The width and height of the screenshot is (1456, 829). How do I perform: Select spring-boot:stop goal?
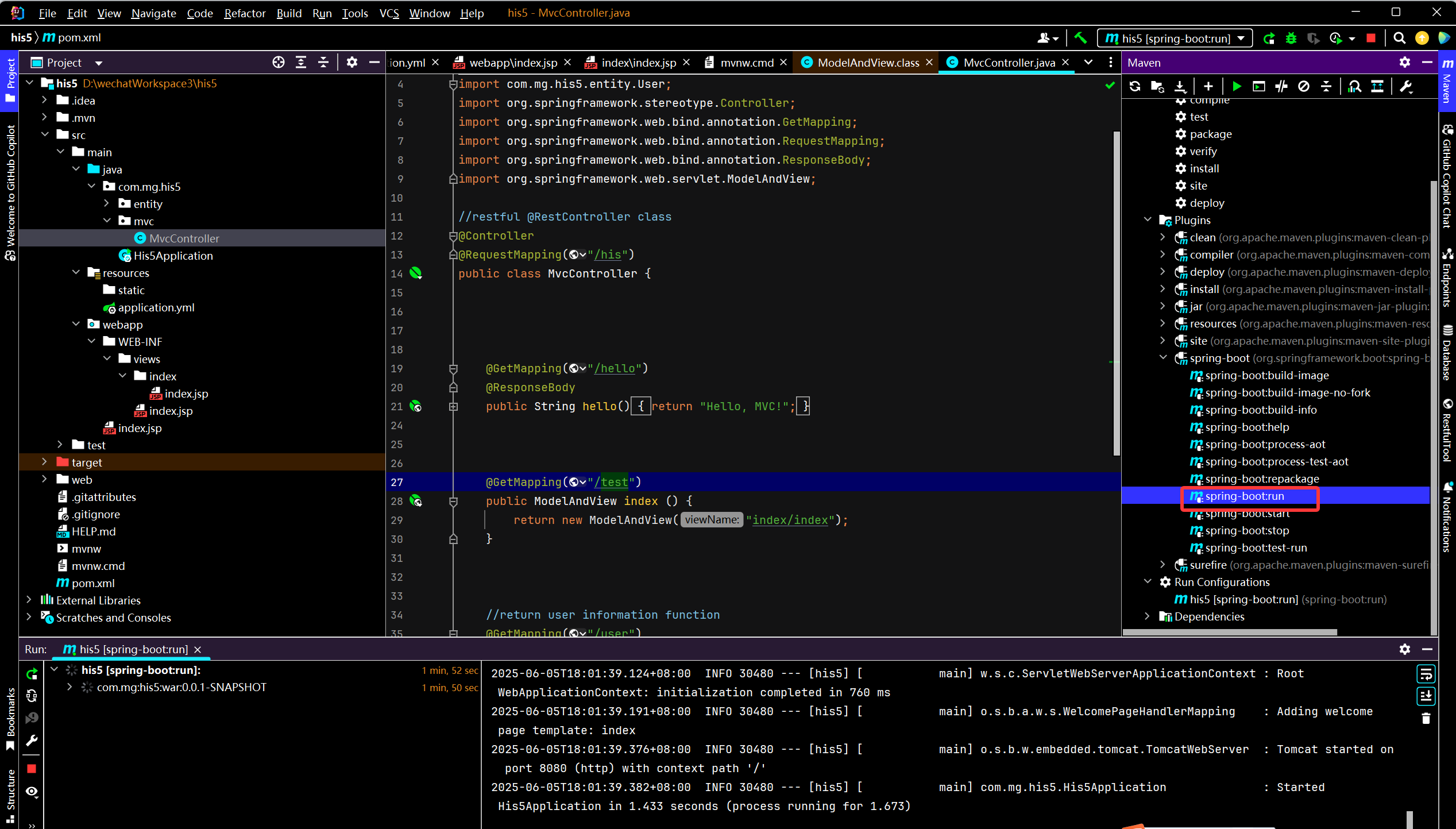coord(1247,530)
